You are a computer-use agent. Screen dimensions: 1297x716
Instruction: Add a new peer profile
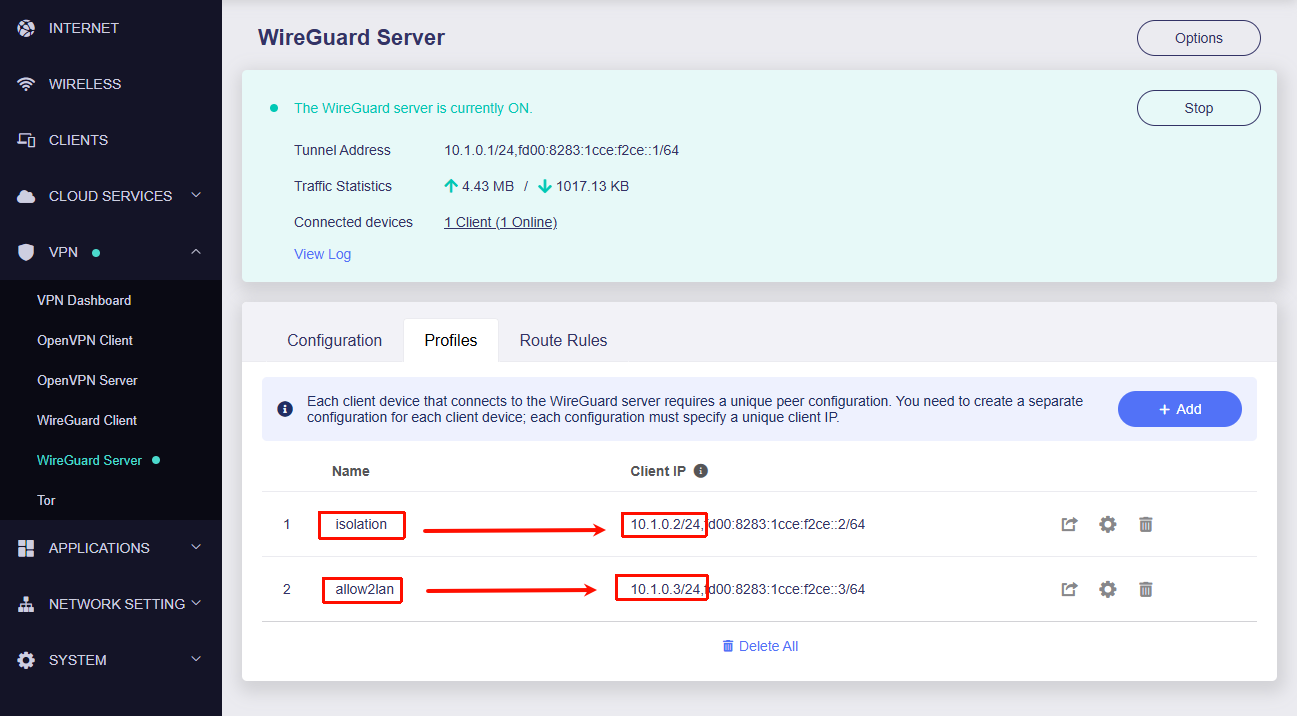[x=1179, y=409]
